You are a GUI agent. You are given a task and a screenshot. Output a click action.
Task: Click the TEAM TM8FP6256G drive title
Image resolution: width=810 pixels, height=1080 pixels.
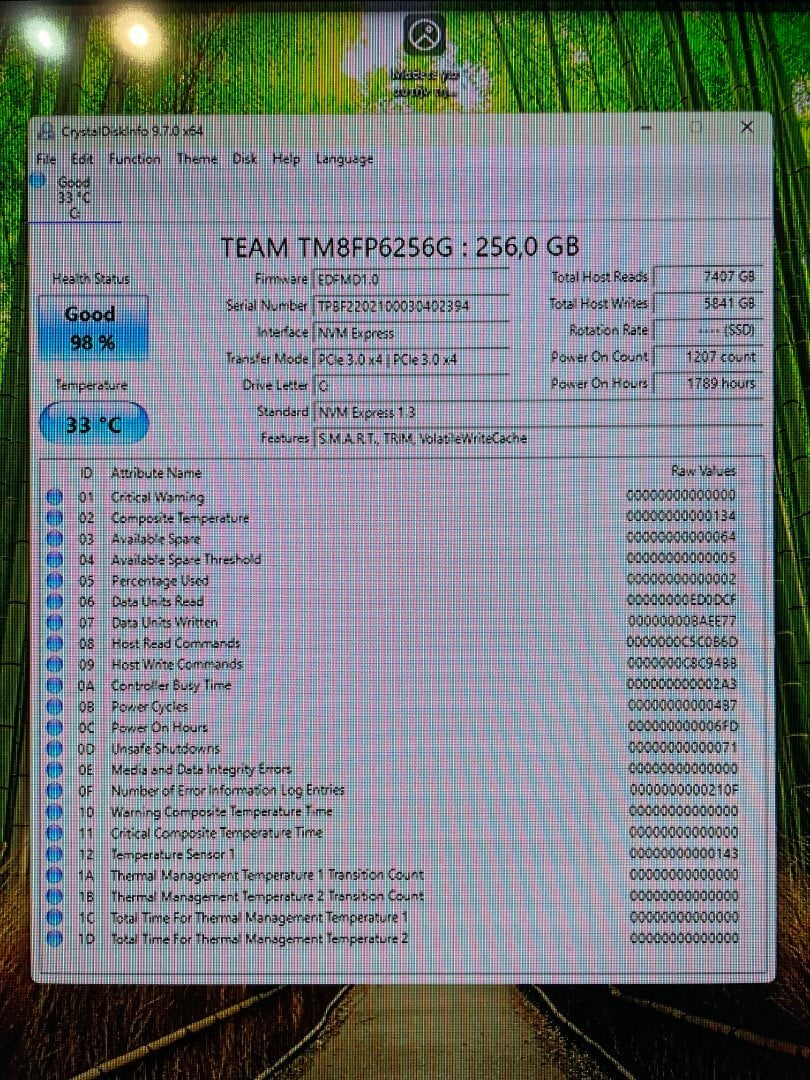(x=400, y=247)
